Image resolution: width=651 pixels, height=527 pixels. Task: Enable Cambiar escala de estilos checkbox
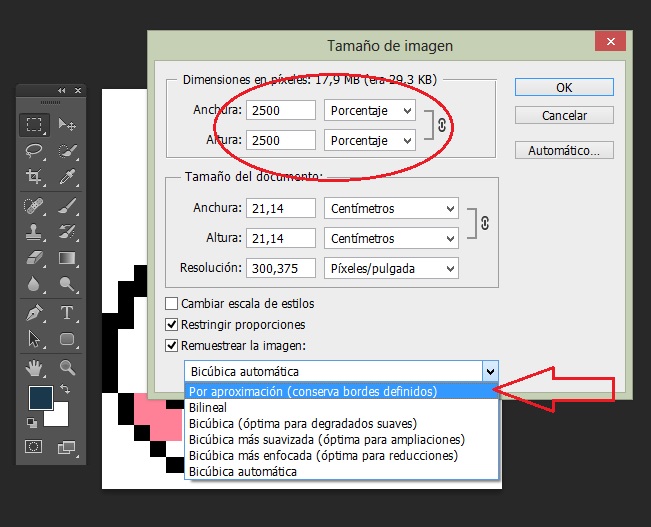(x=171, y=304)
